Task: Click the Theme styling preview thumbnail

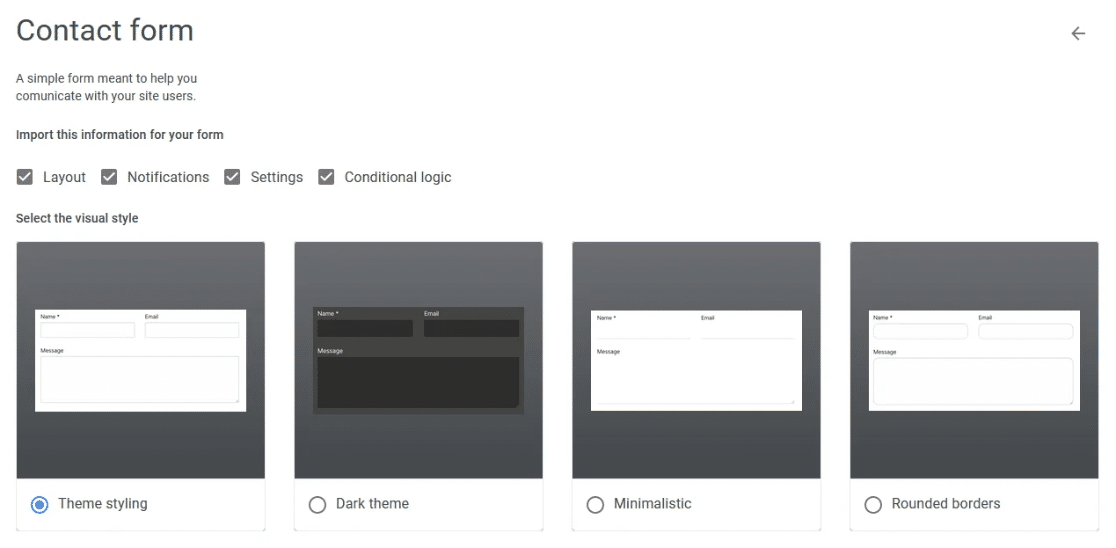Action: 141,360
